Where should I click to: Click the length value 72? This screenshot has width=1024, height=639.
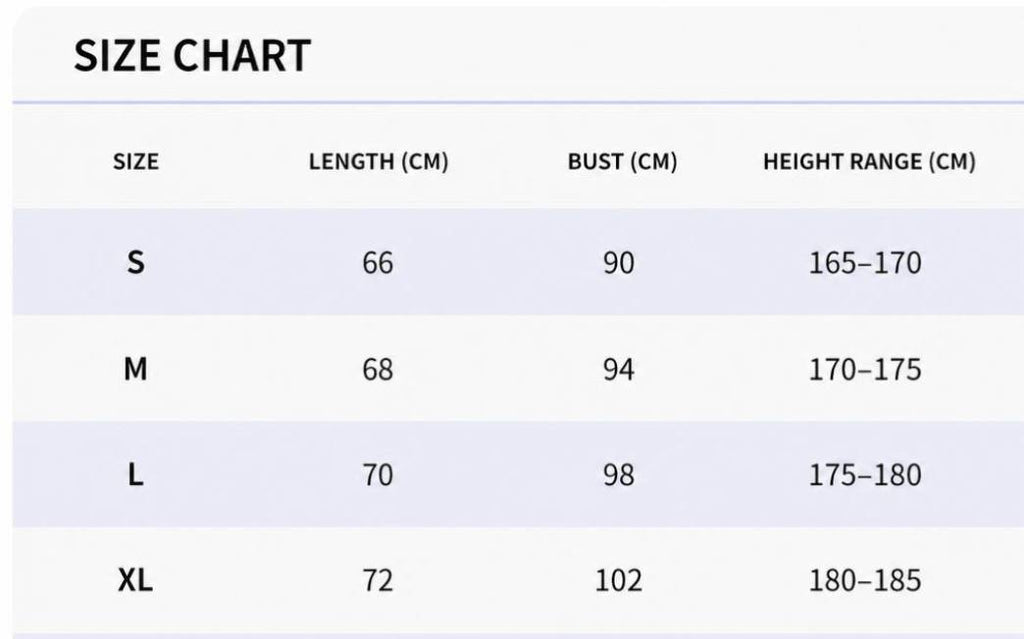point(378,580)
